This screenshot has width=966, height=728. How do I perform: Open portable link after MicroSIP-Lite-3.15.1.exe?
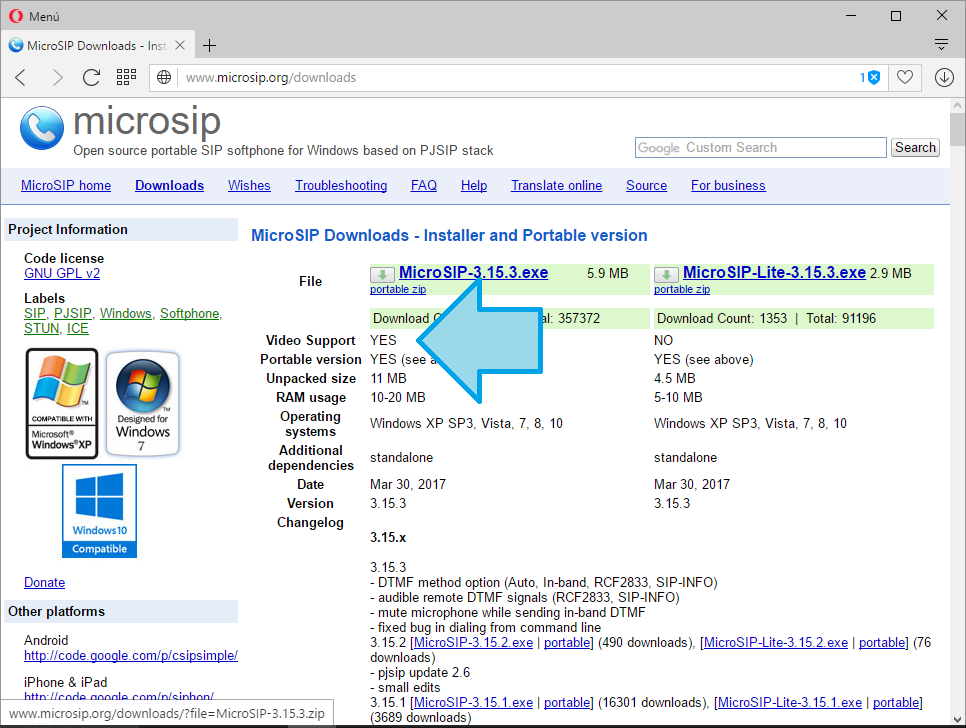[896, 703]
